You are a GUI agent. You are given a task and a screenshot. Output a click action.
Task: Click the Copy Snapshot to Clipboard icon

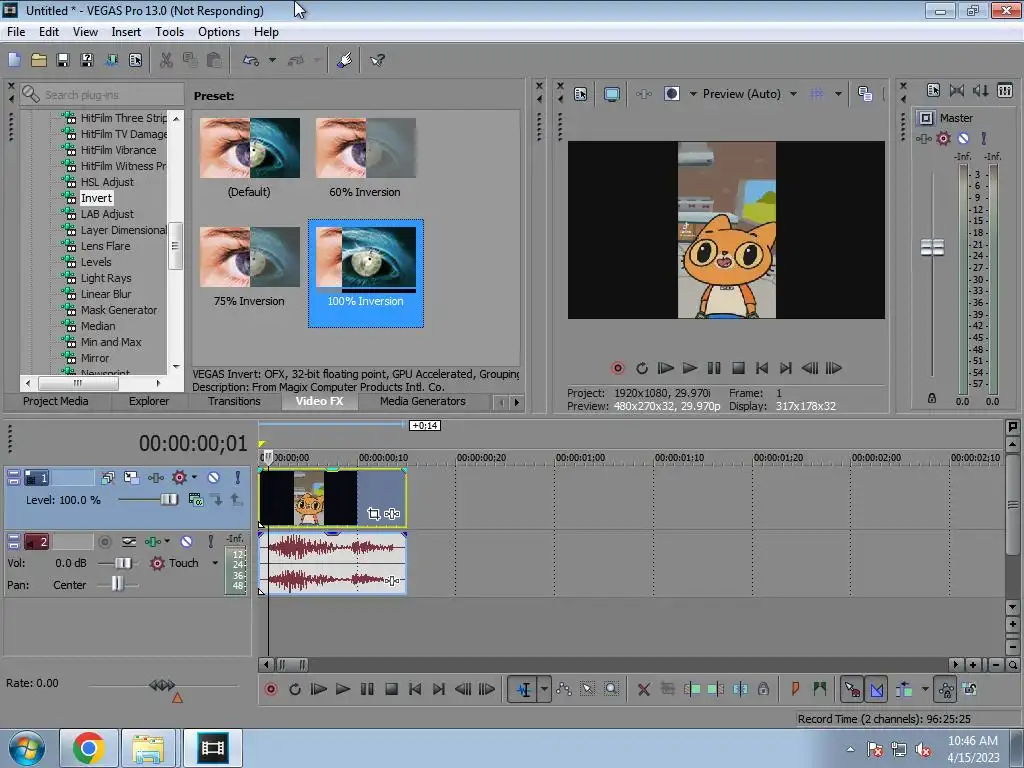click(865, 94)
